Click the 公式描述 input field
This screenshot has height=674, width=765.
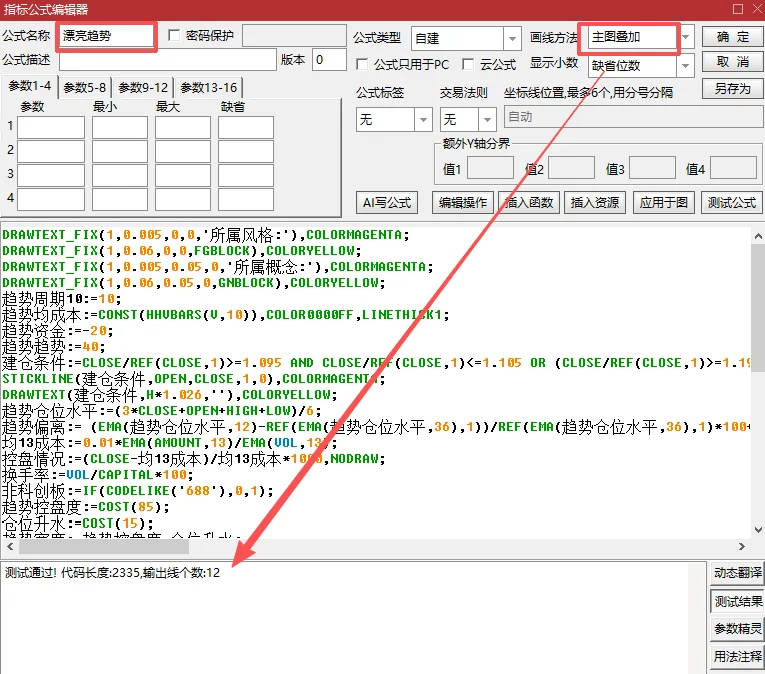click(x=168, y=61)
